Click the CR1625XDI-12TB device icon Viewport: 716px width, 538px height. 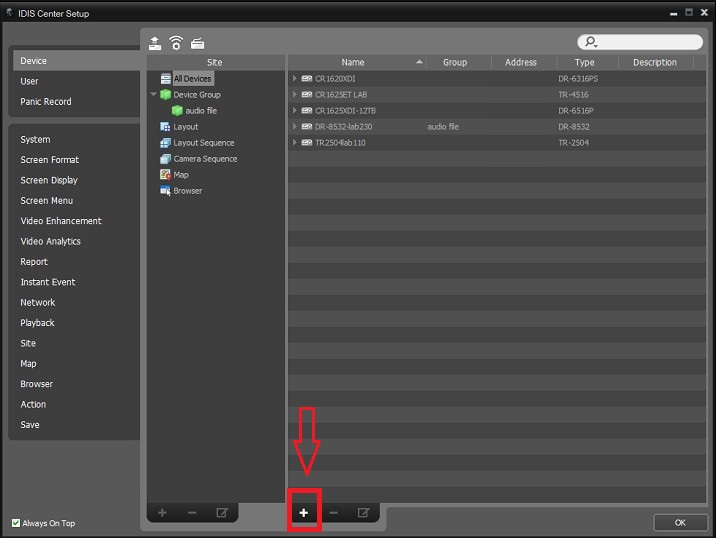[307, 111]
